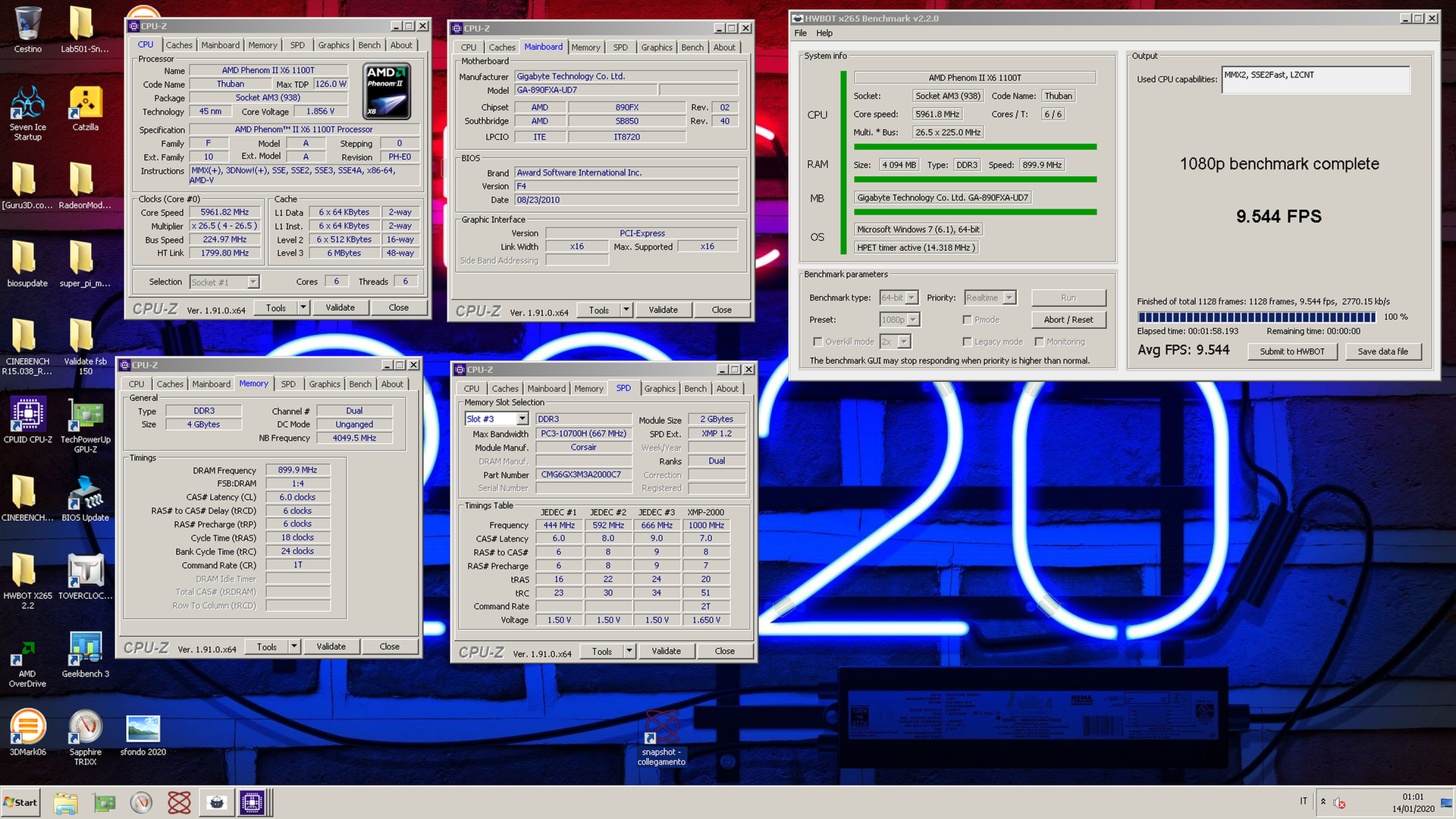
Task: Launch Geekbench 3 desktop shortcut
Action: (85, 654)
